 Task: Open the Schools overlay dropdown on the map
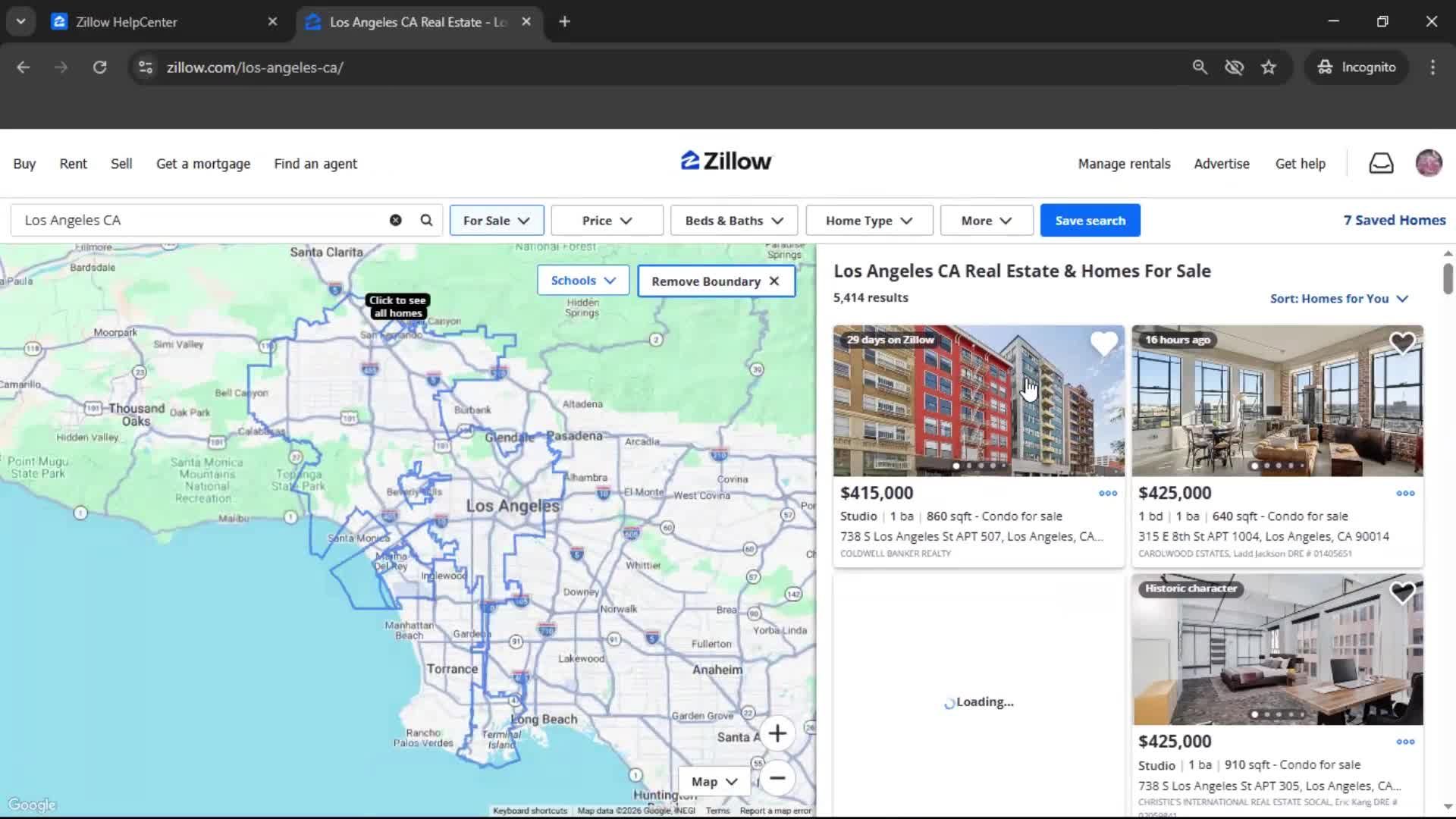[582, 280]
